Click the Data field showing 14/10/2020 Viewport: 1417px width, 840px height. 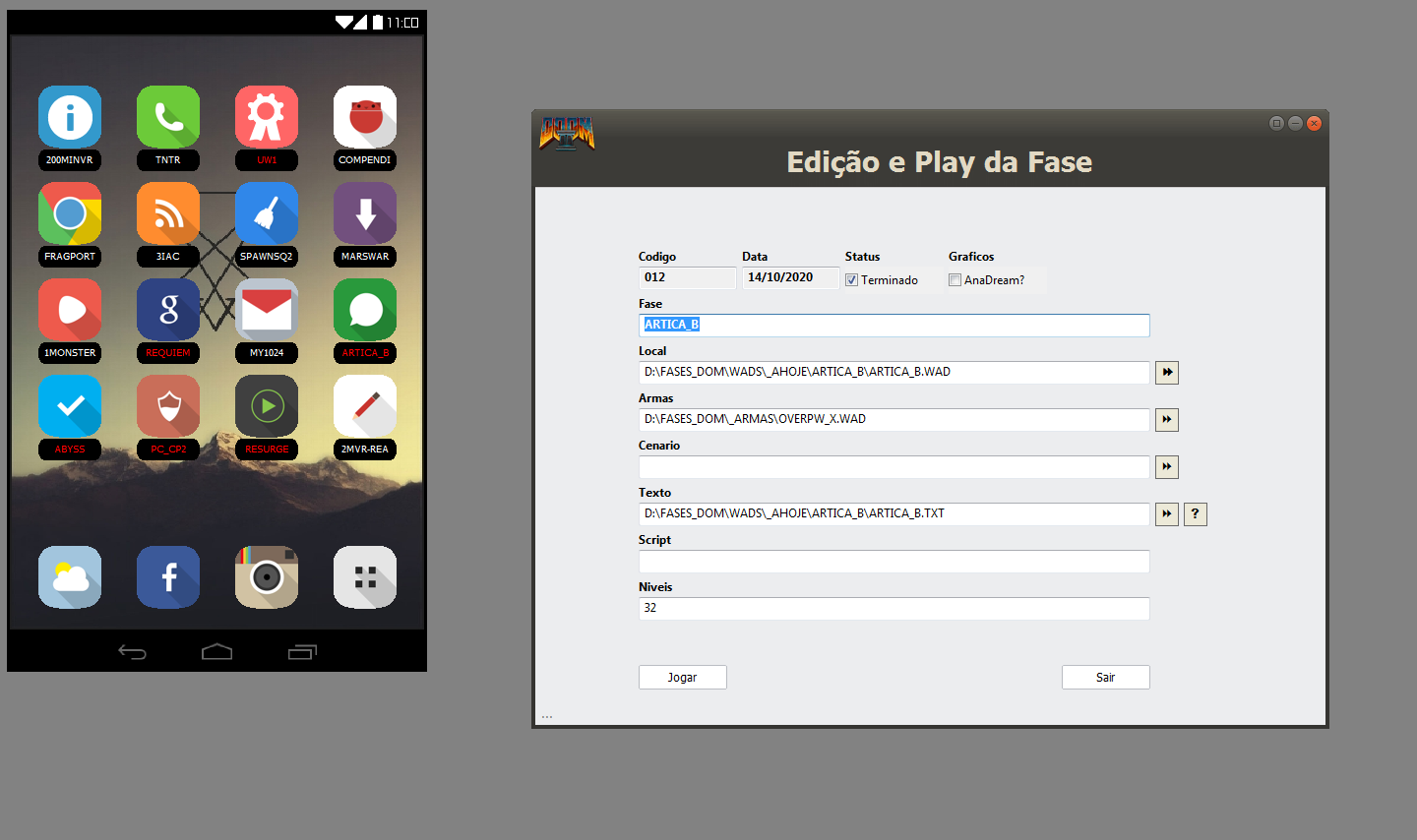(791, 277)
